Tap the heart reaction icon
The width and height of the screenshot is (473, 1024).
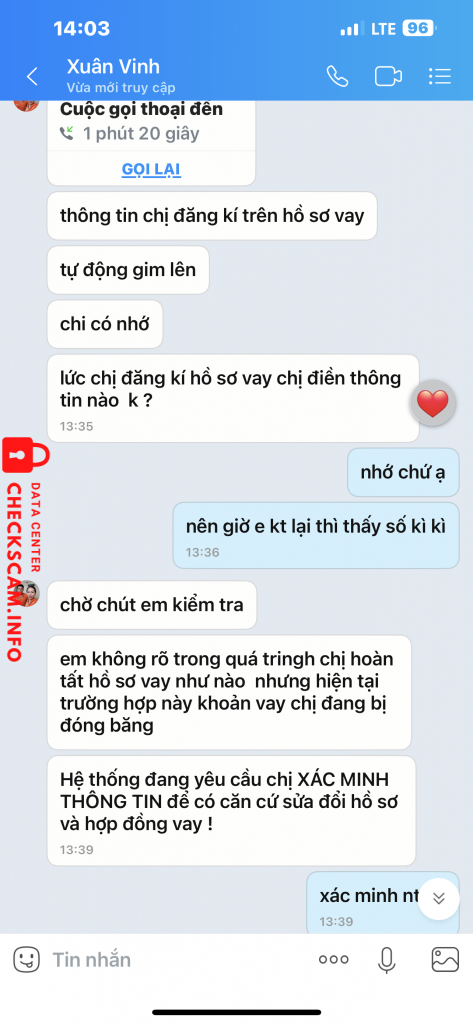pyautogui.click(x=432, y=404)
